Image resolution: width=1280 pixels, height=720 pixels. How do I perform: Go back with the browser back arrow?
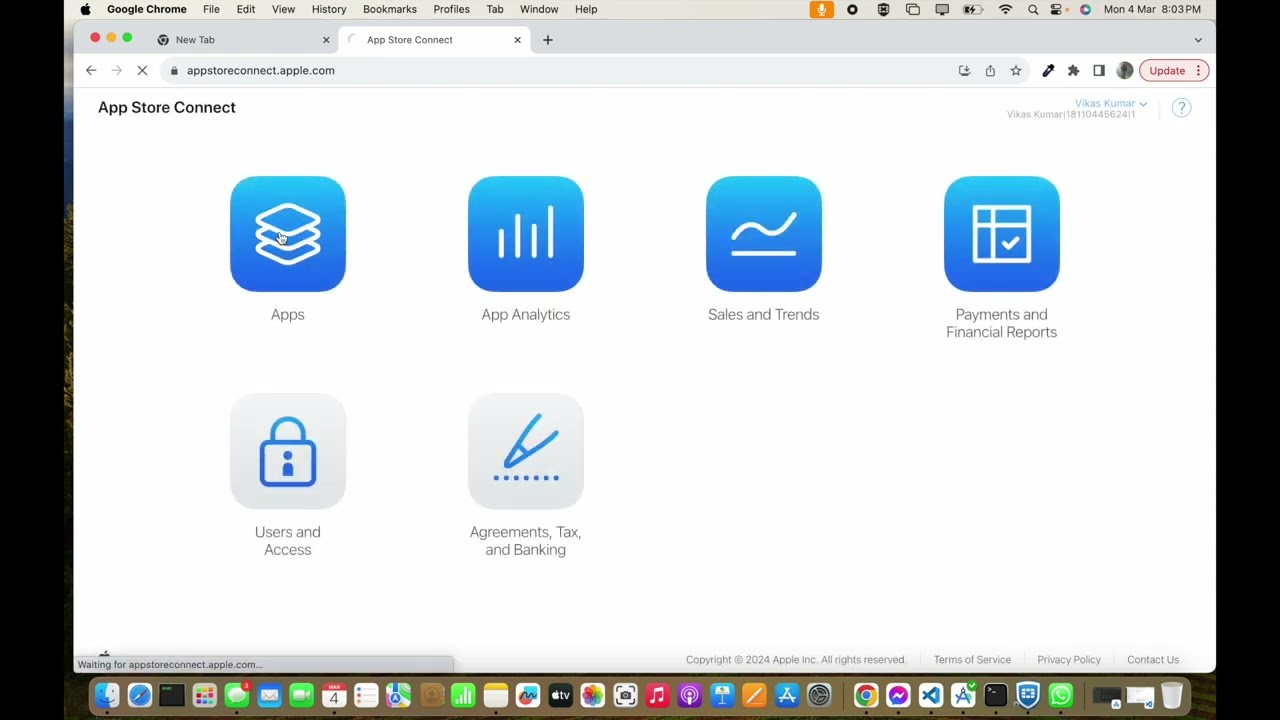pyautogui.click(x=91, y=70)
